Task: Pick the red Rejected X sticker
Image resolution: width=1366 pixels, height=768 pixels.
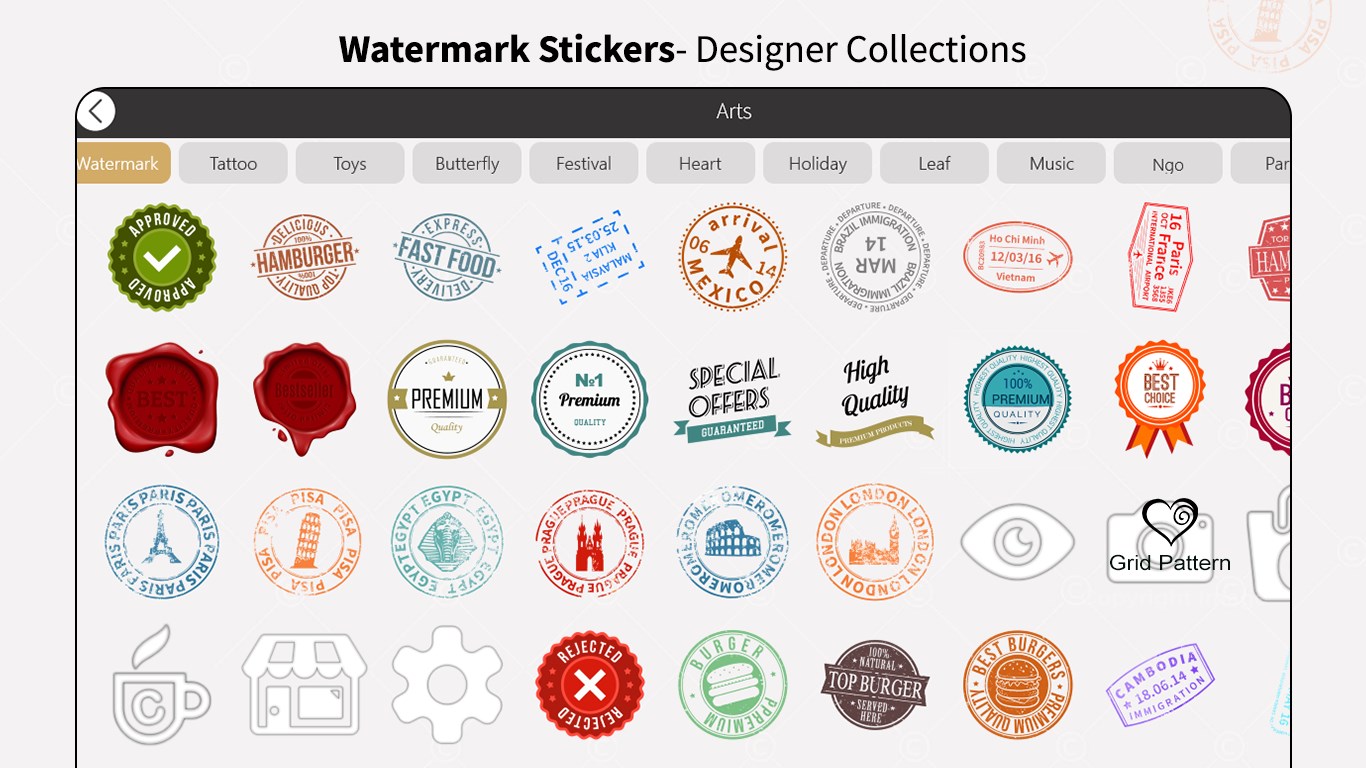Action: pos(590,685)
